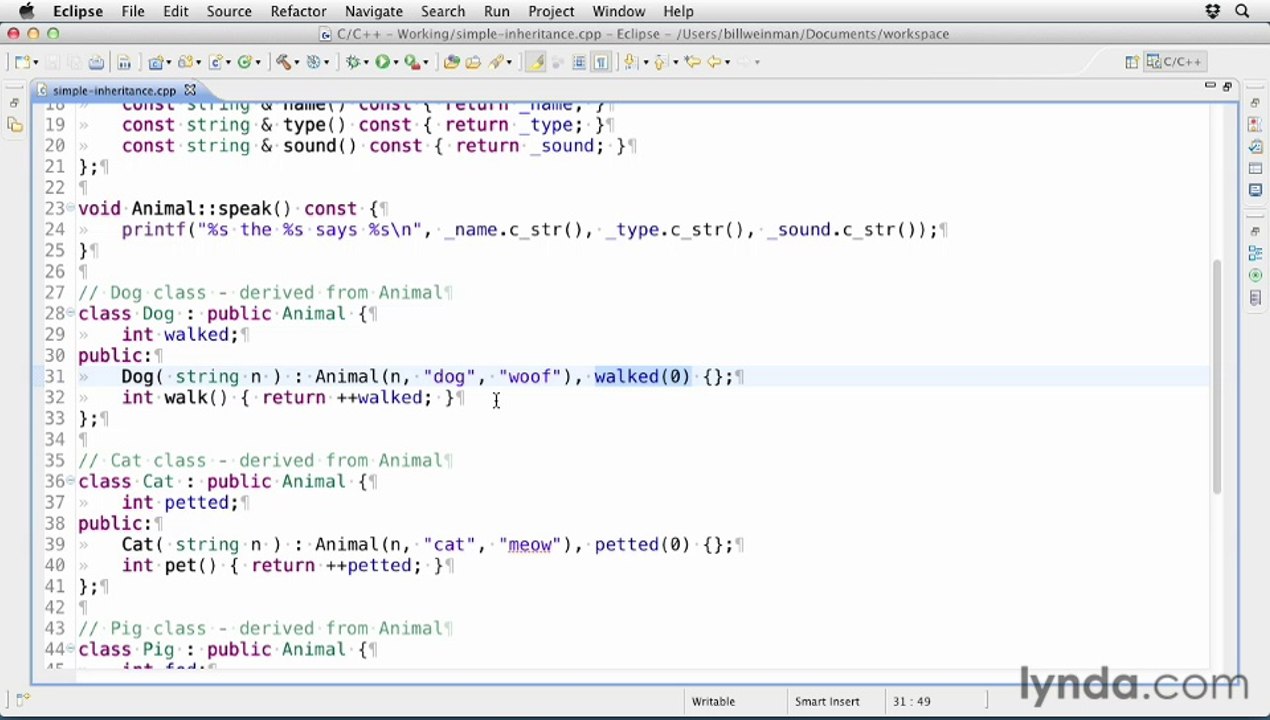Navigate Back in editor history
Image resolution: width=1270 pixels, height=720 pixels.
pos(714,62)
